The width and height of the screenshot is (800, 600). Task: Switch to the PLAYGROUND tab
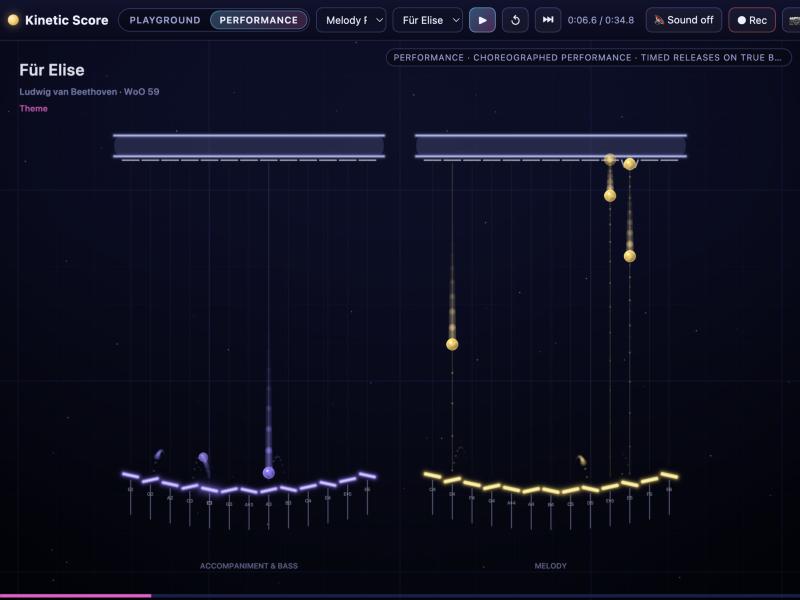click(165, 20)
